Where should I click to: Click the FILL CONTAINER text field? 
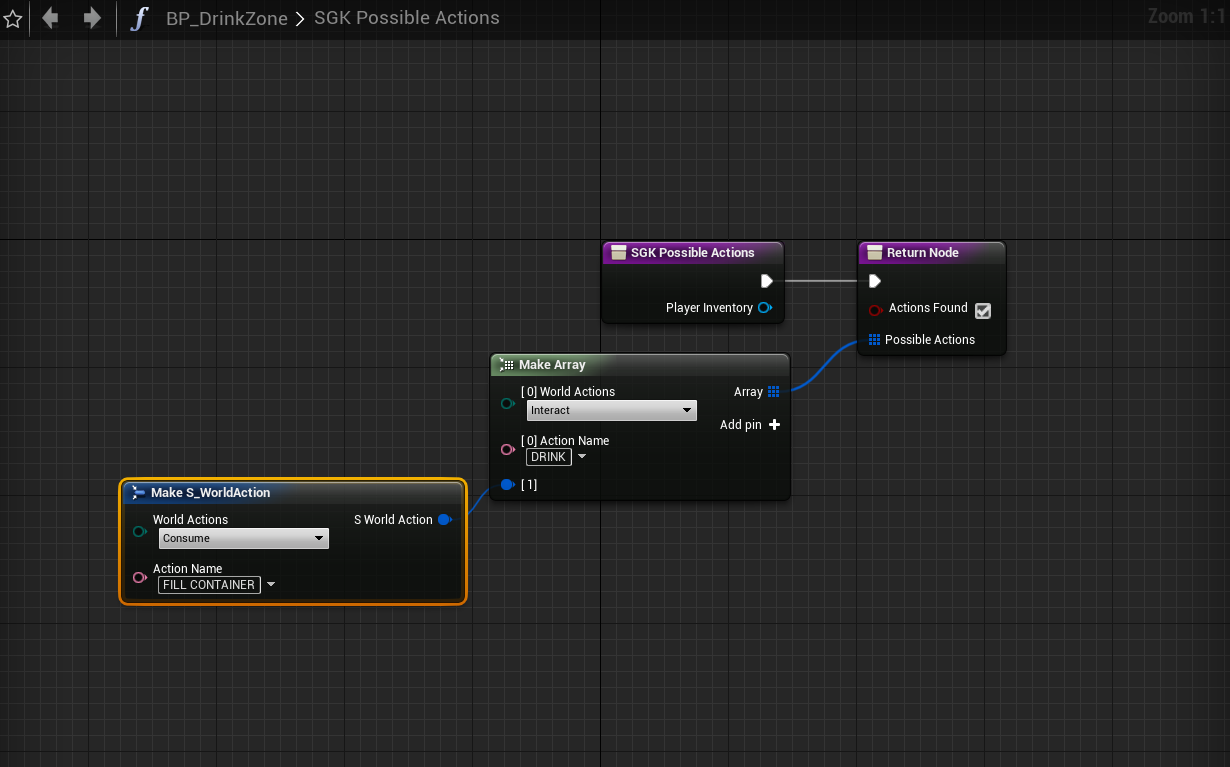(209, 585)
